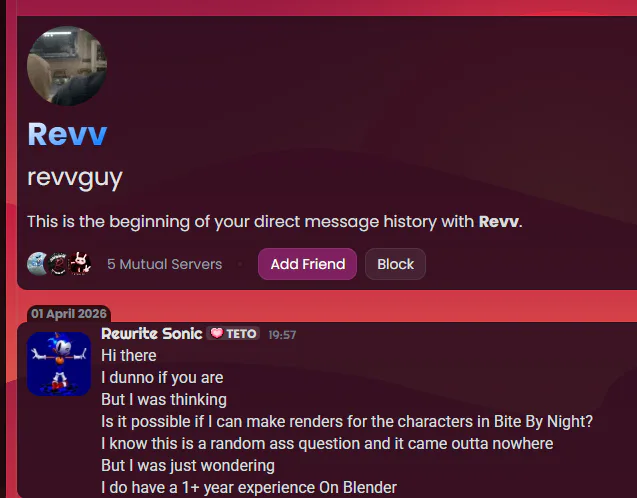Click the 01 April 2026 date marker
637x498 pixels.
click(x=69, y=314)
